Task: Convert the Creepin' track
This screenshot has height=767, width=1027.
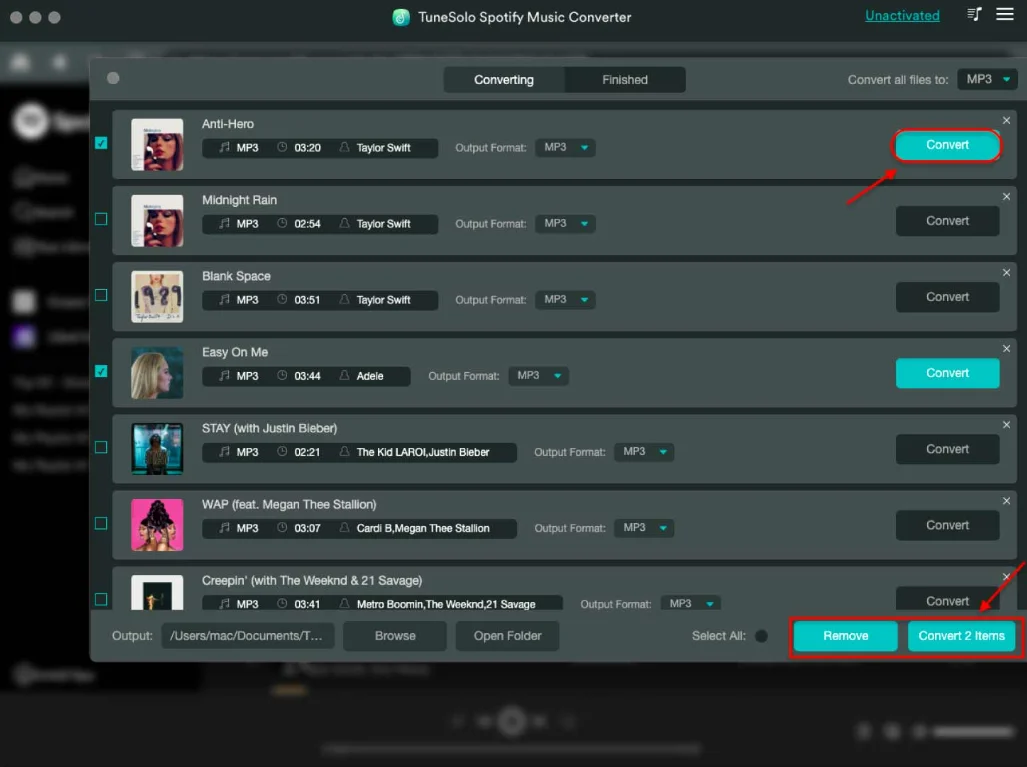Action: (x=947, y=599)
